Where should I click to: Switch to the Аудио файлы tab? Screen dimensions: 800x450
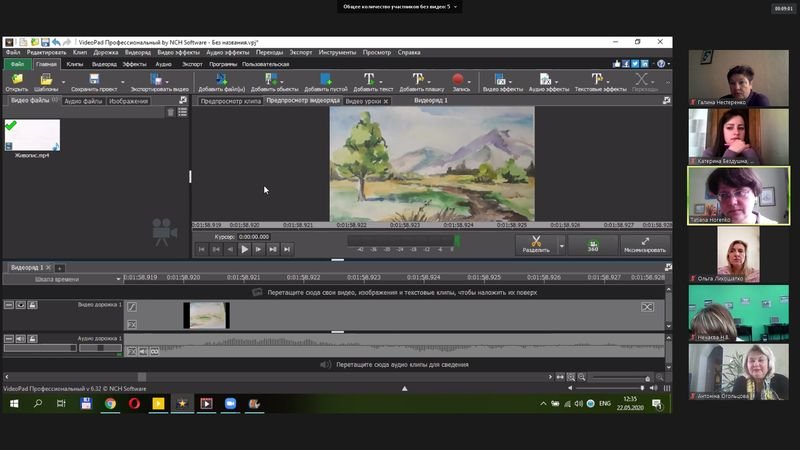82,101
